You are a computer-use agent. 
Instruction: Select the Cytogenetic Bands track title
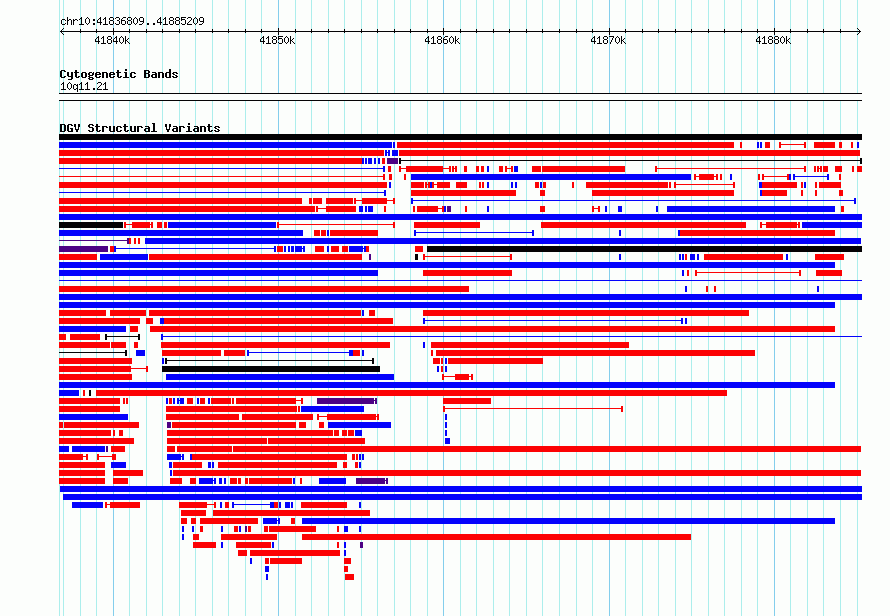click(119, 74)
